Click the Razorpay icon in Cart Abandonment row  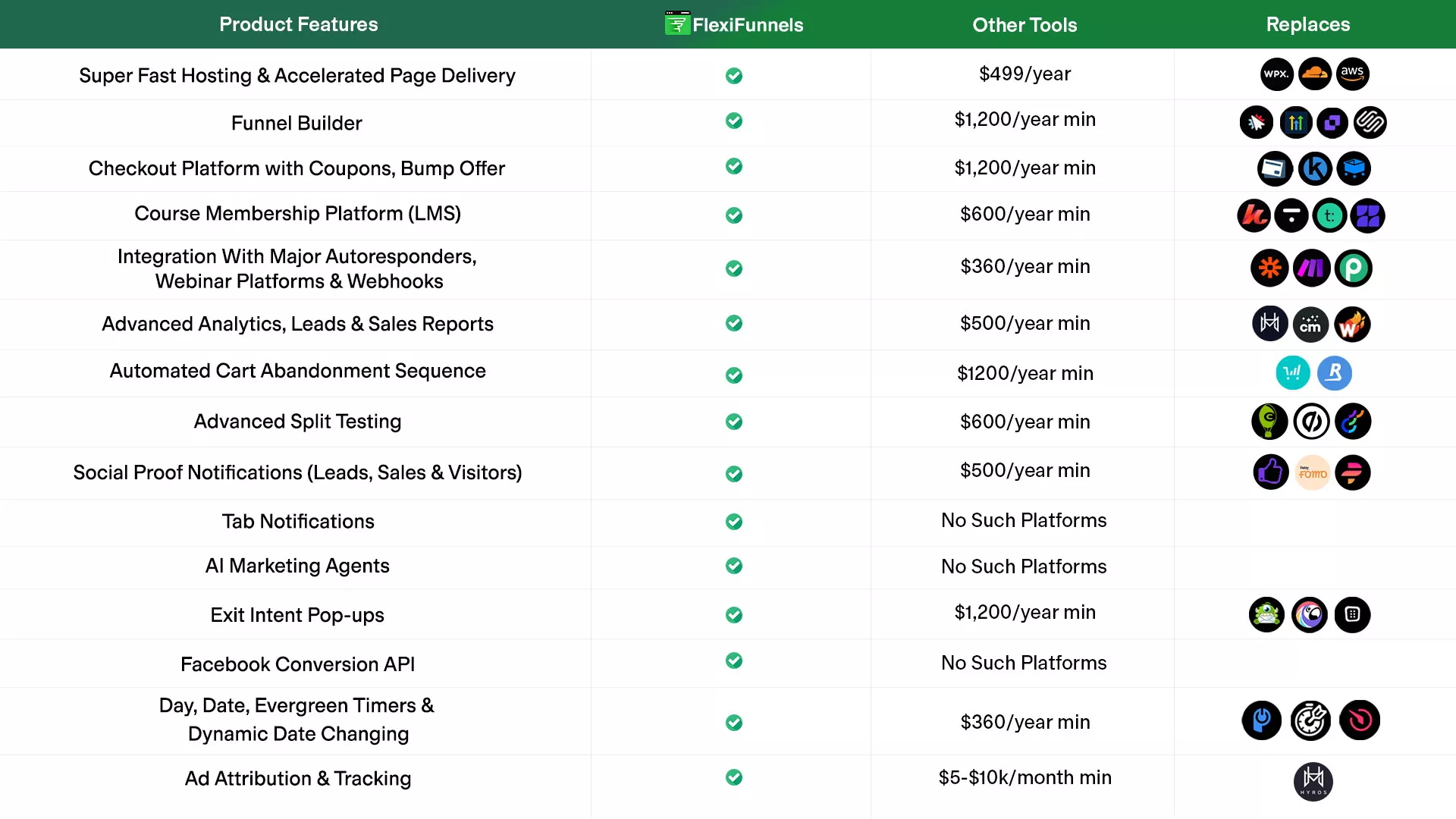coord(1334,373)
